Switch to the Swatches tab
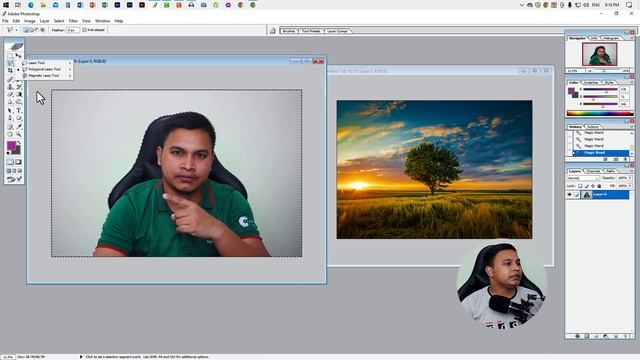 click(591, 82)
